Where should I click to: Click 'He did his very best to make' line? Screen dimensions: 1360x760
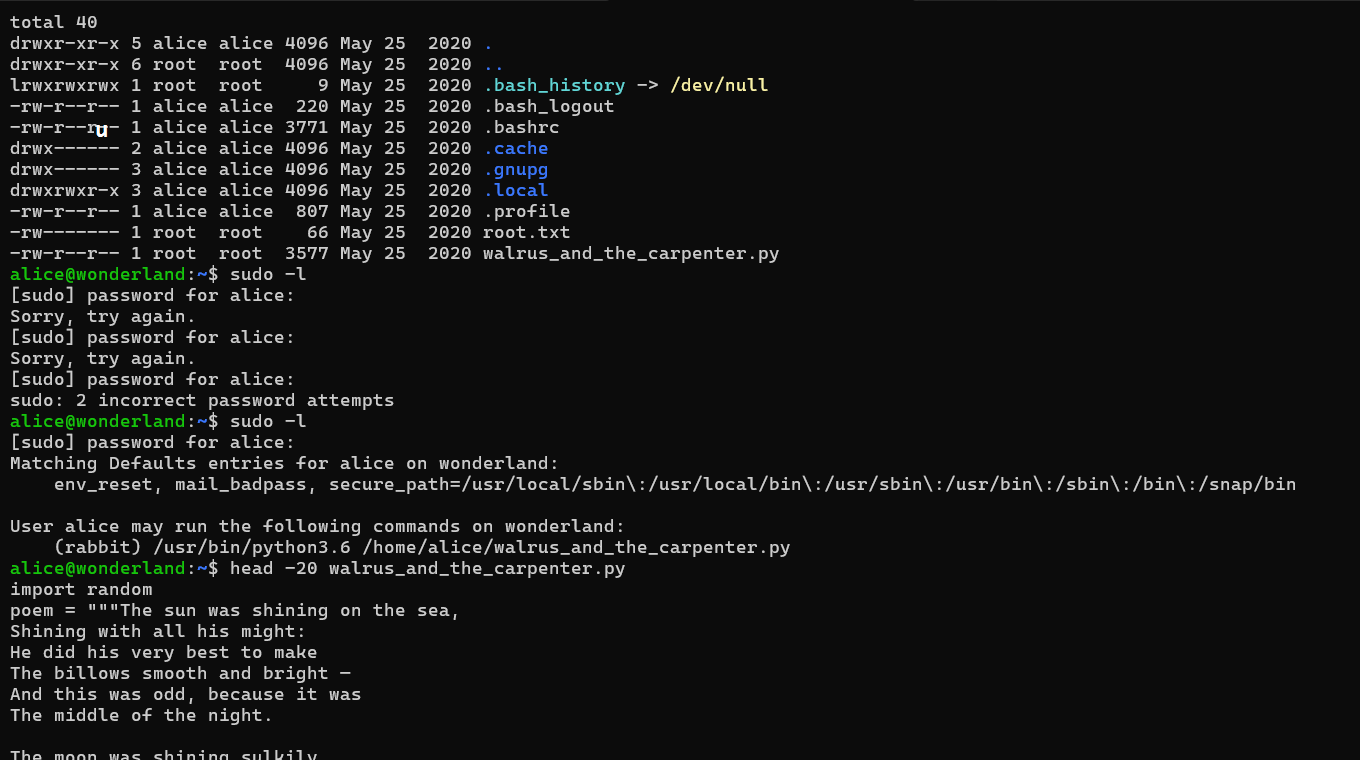[164, 652]
